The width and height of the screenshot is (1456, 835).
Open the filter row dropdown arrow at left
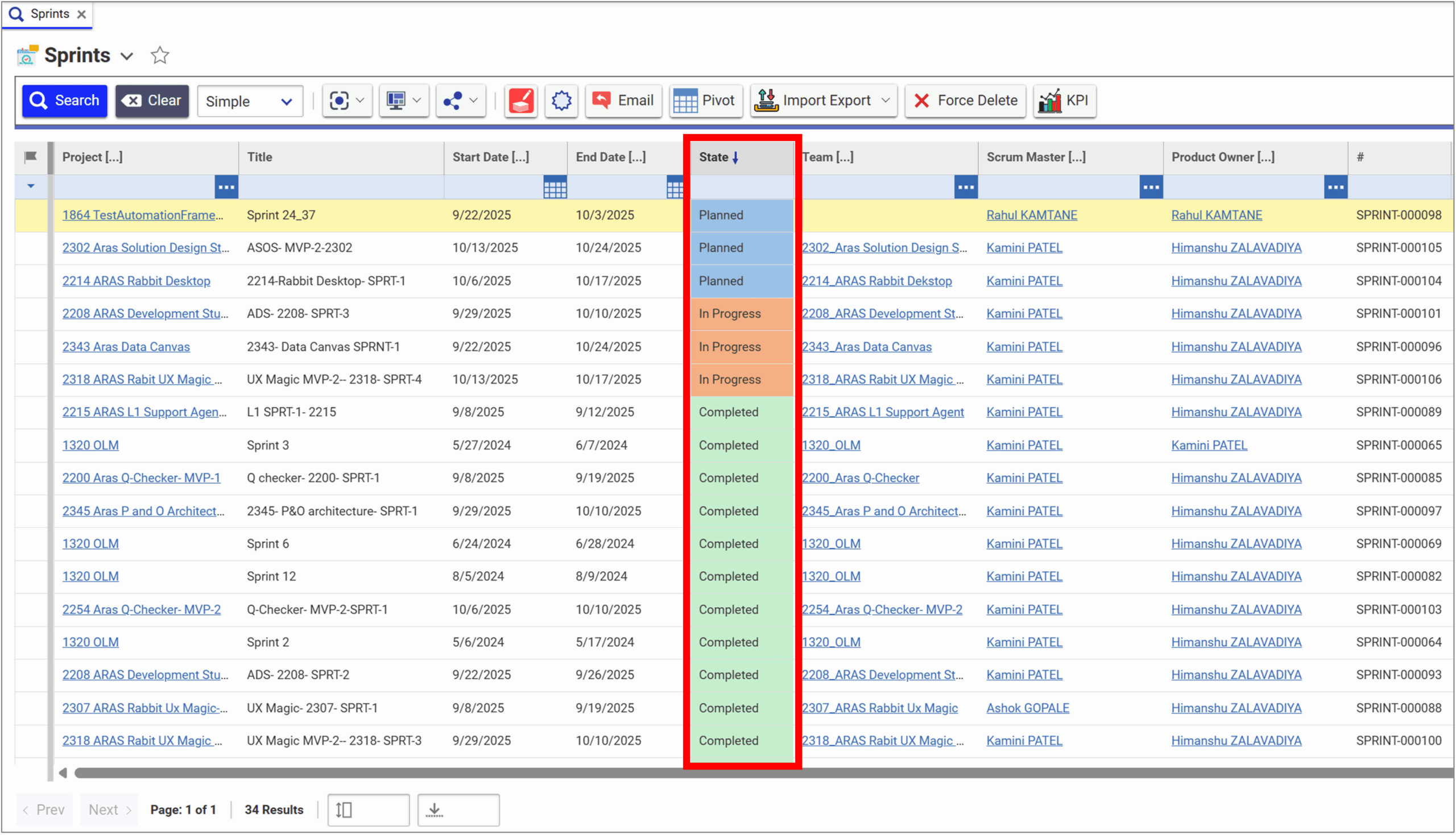31,186
